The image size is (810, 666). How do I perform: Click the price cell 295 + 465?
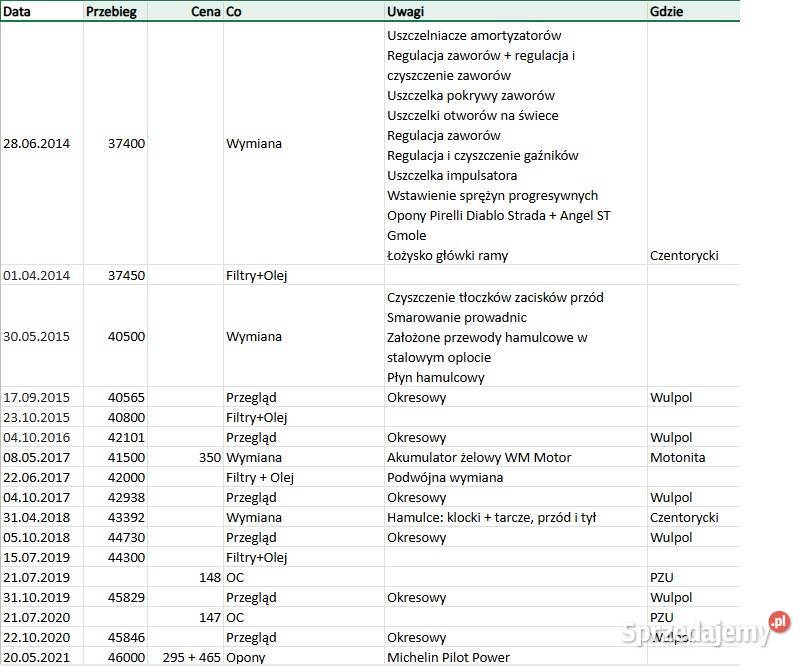191,657
